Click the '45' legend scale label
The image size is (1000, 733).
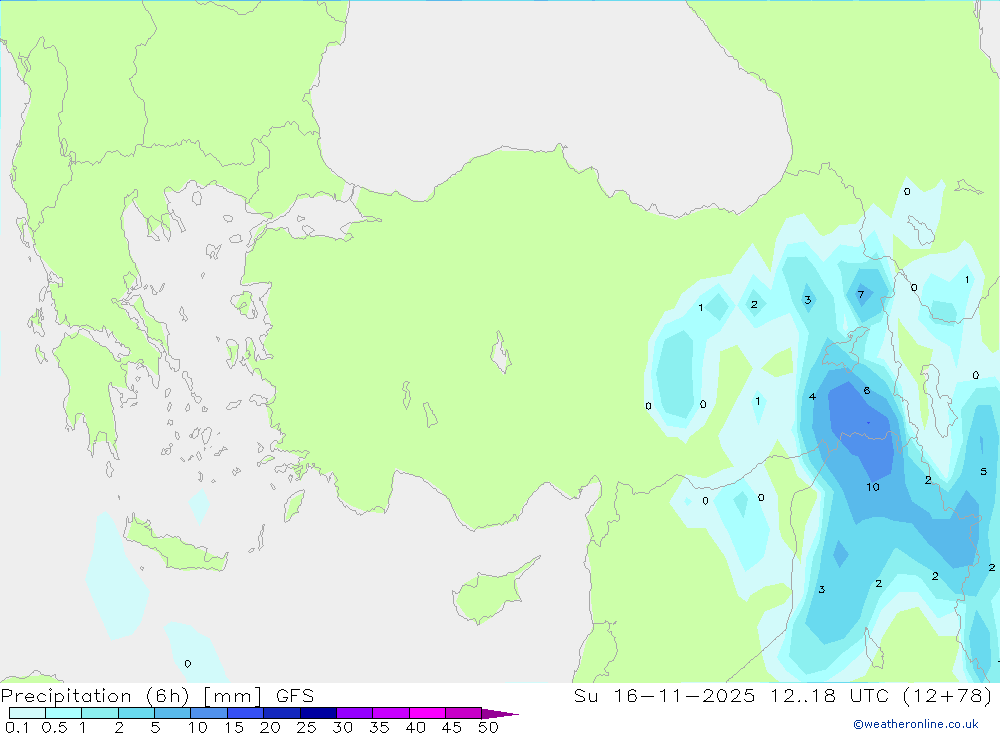pyautogui.click(x=452, y=727)
